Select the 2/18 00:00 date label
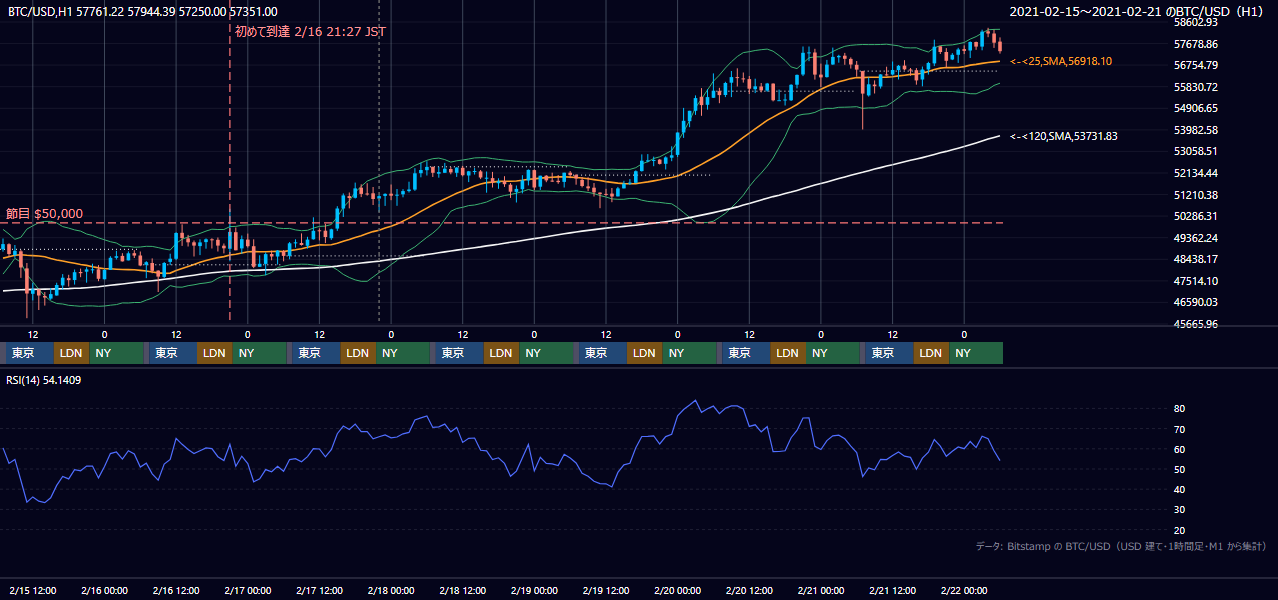The height and width of the screenshot is (600, 1278). pyautogui.click(x=391, y=591)
